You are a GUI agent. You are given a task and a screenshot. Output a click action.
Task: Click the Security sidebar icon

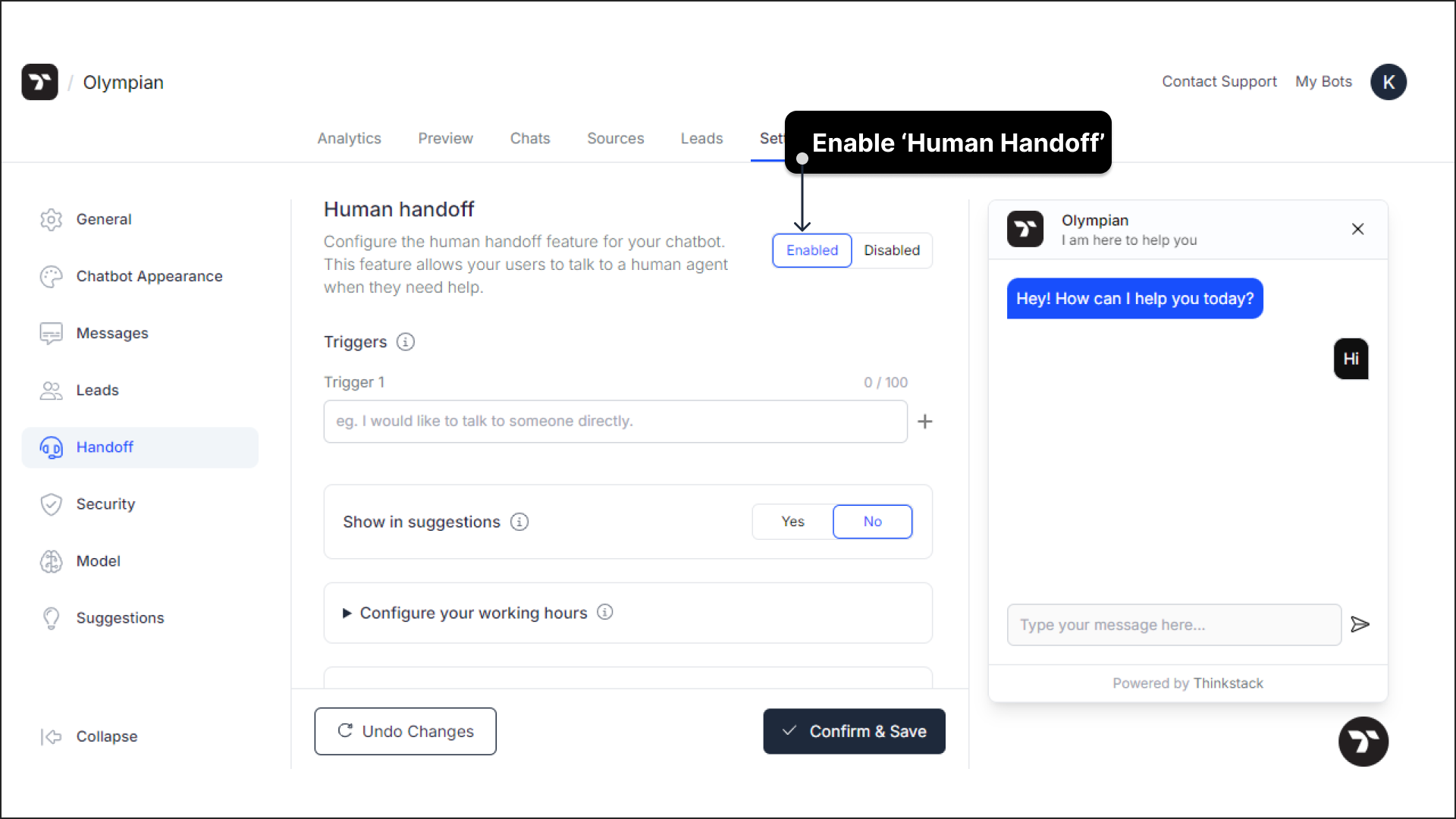51,504
